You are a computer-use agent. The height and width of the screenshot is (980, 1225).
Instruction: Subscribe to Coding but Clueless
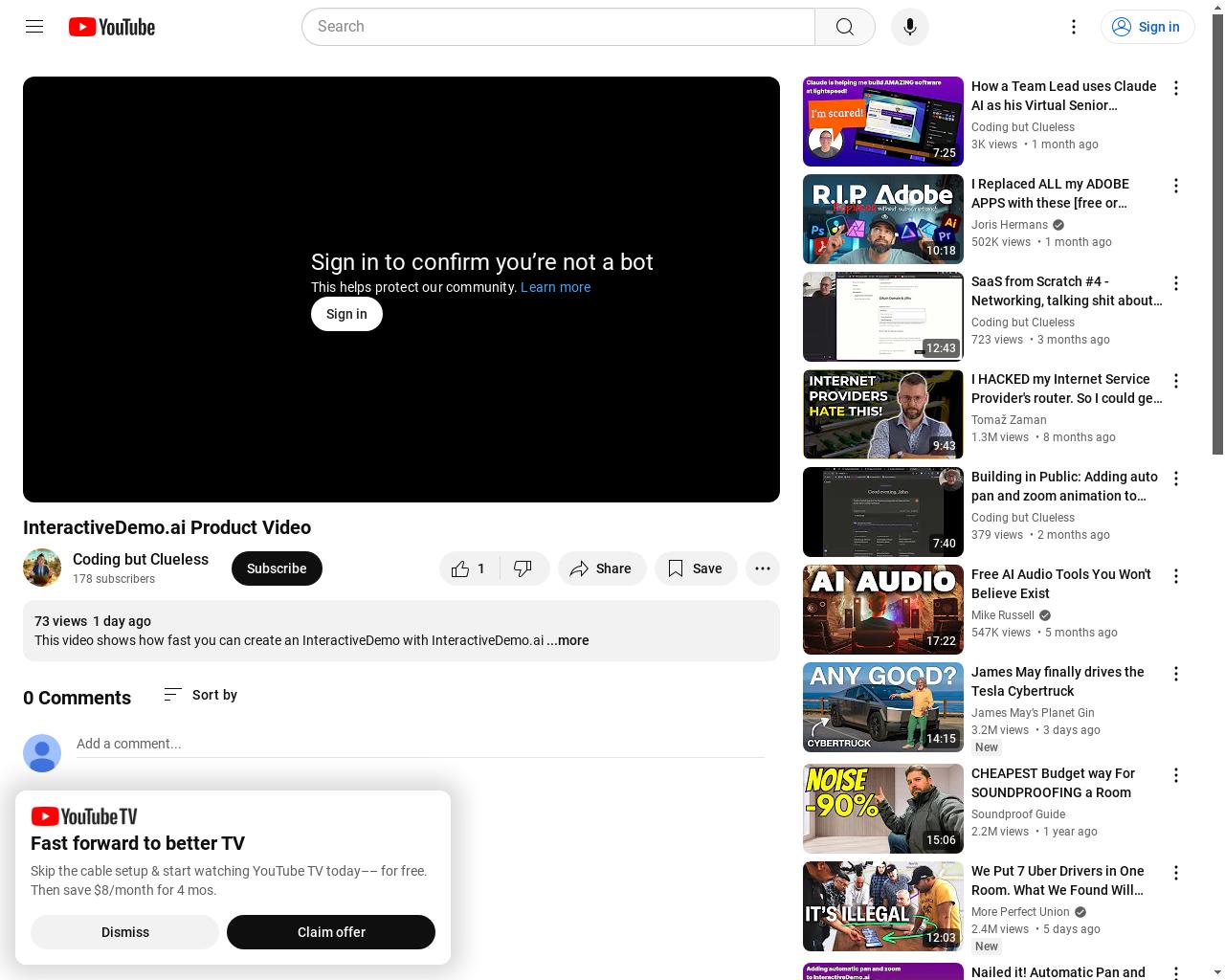coord(277,568)
